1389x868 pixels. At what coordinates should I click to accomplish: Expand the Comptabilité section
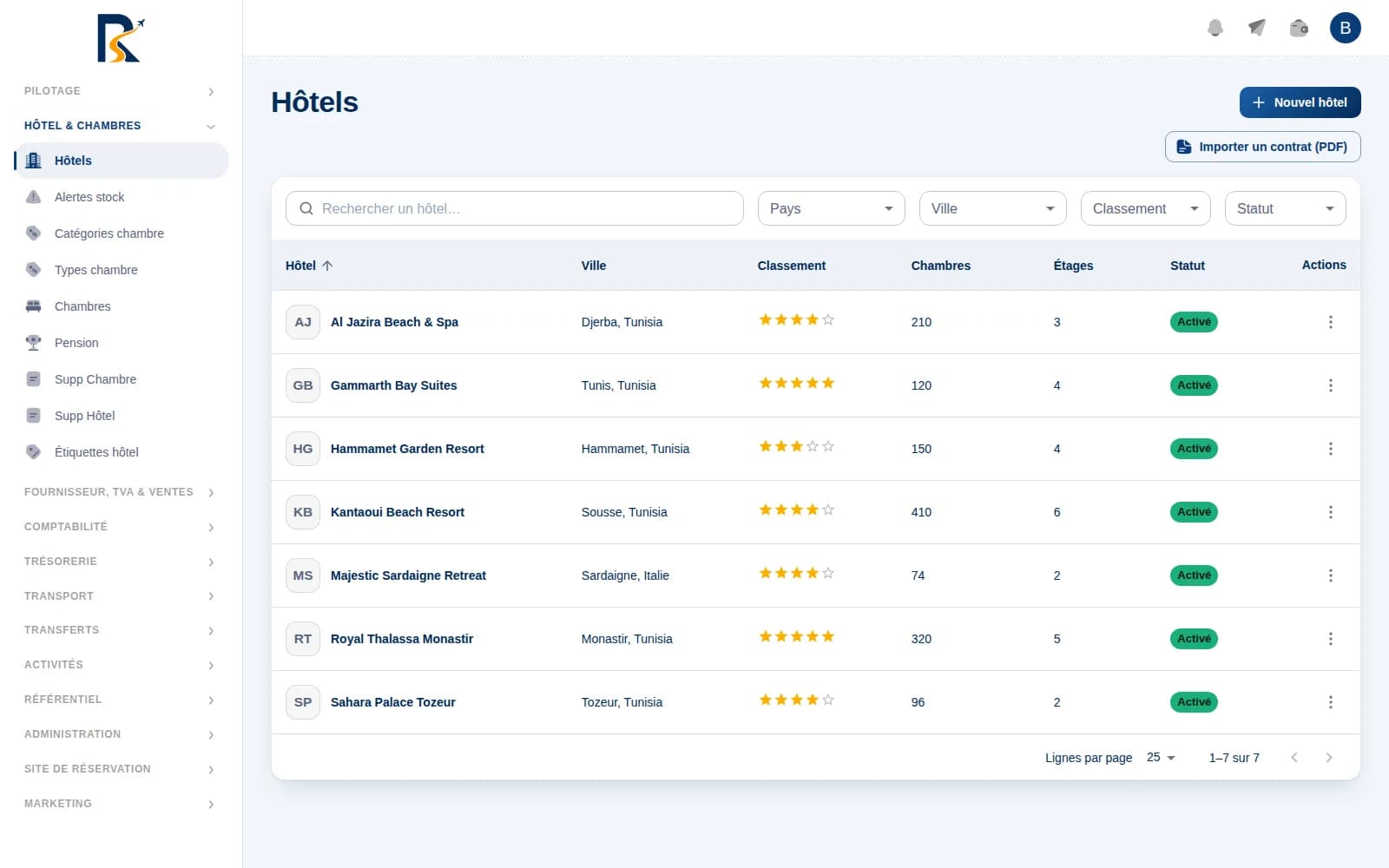coord(122,527)
